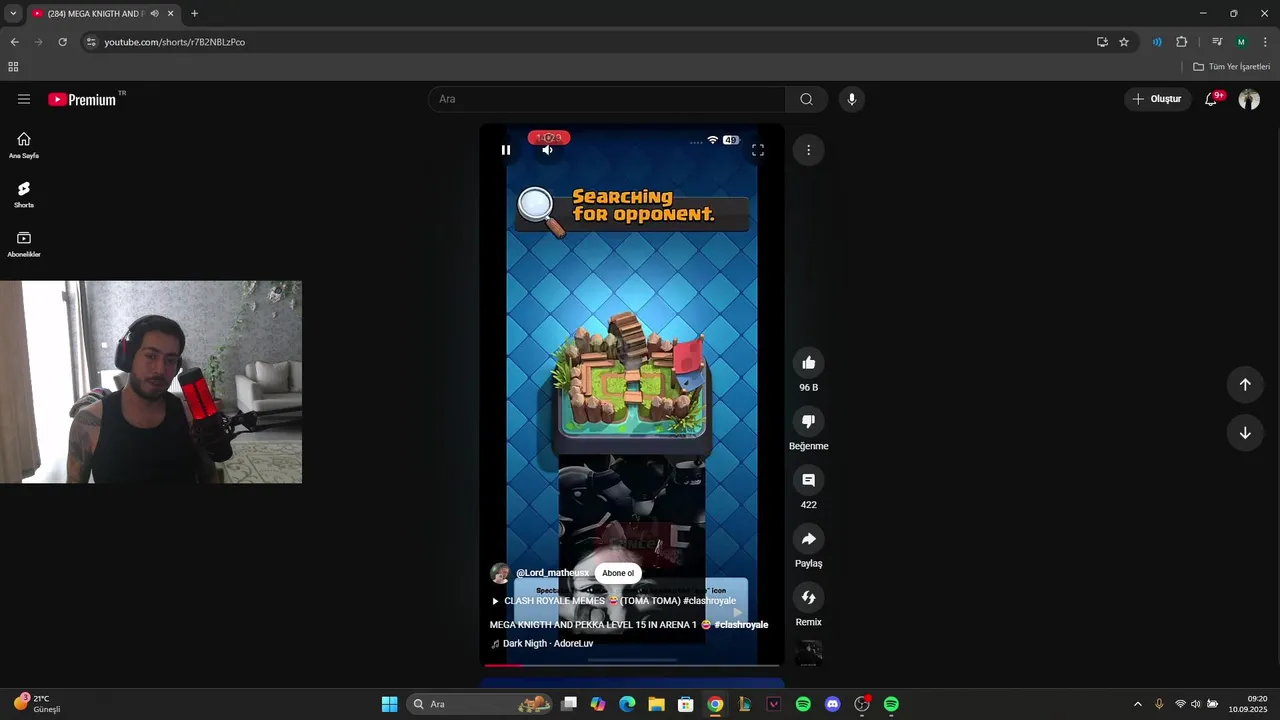The height and width of the screenshot is (720, 1280).
Task: Open the Dark Nigth · AdoreLuv sound
Action: (542, 644)
